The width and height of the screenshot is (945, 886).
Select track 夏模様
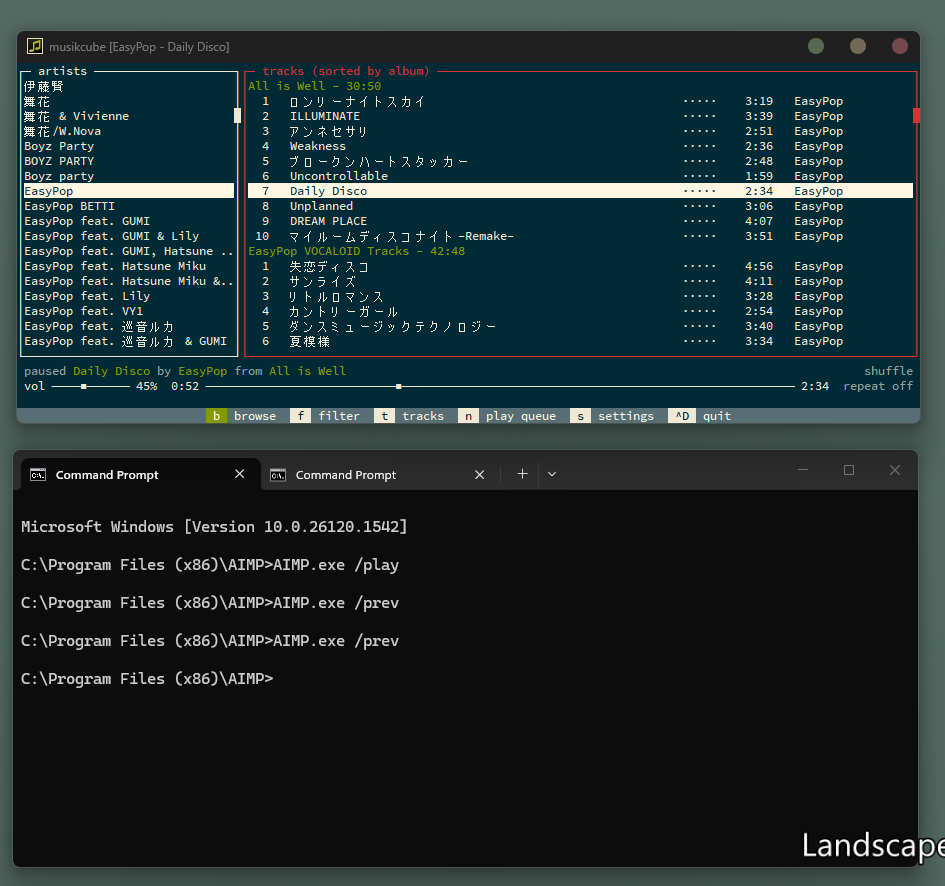pyautogui.click(x=580, y=341)
